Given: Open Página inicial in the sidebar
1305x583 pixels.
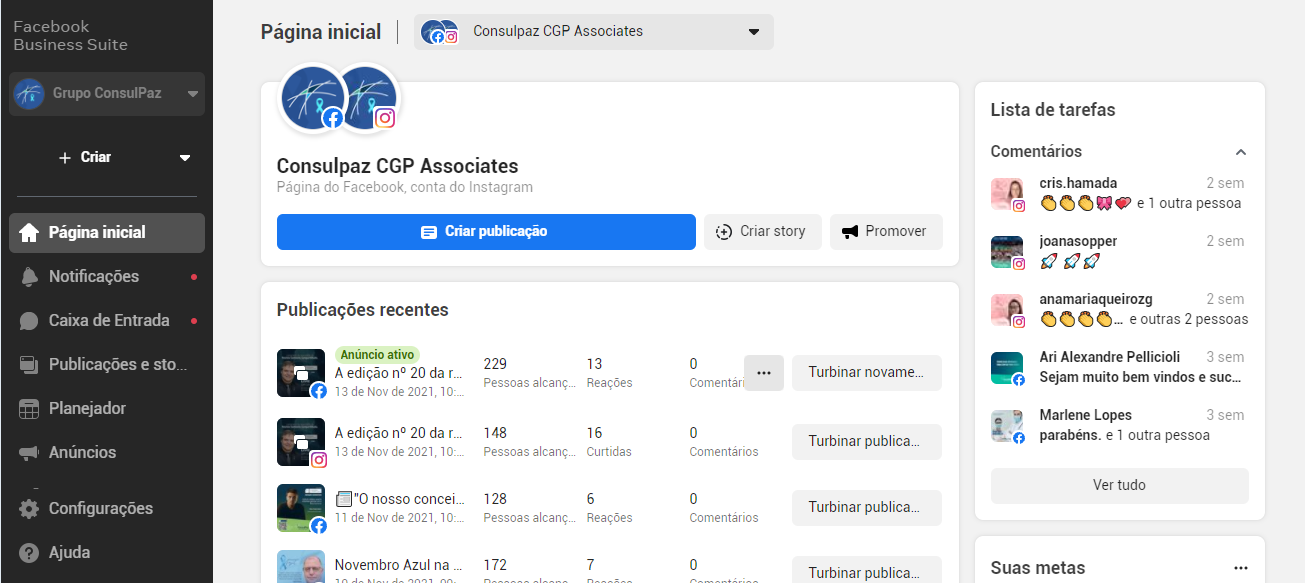Looking at the screenshot, I should tap(107, 232).
